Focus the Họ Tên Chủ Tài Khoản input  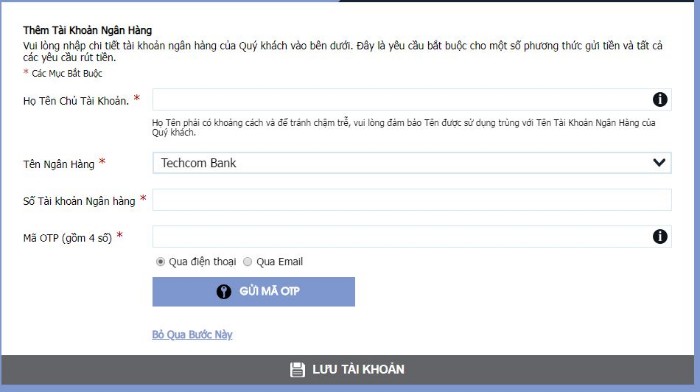[412, 99]
